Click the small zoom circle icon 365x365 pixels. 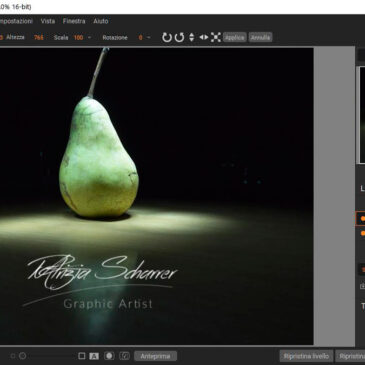tap(13, 356)
